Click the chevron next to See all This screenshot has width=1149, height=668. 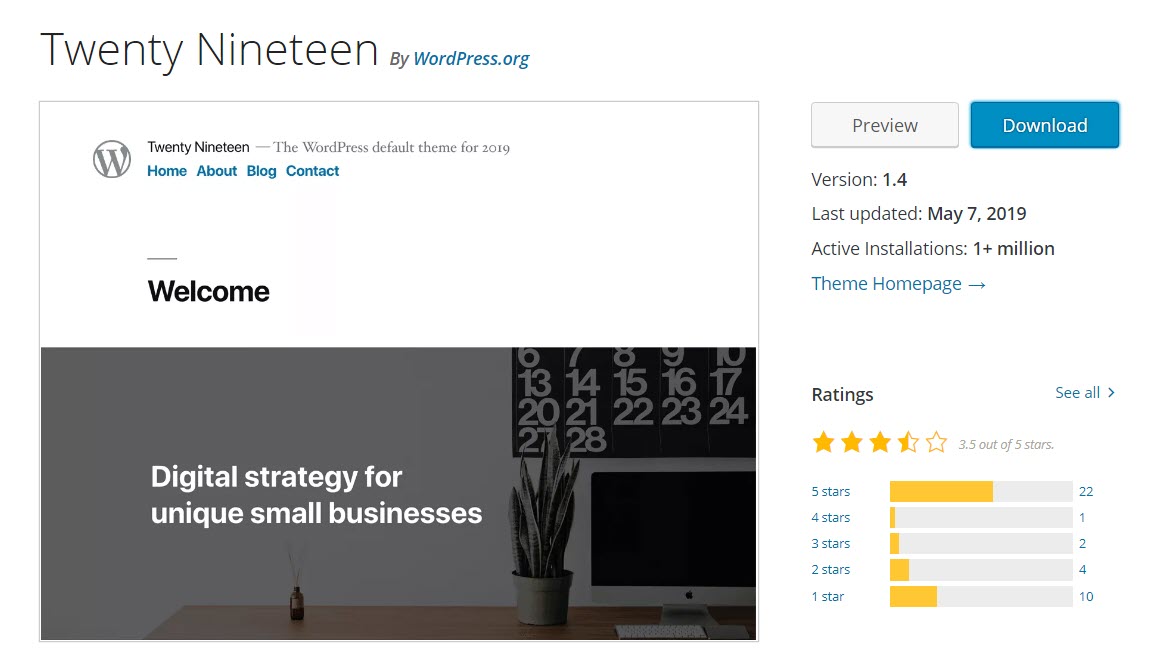click(1112, 393)
